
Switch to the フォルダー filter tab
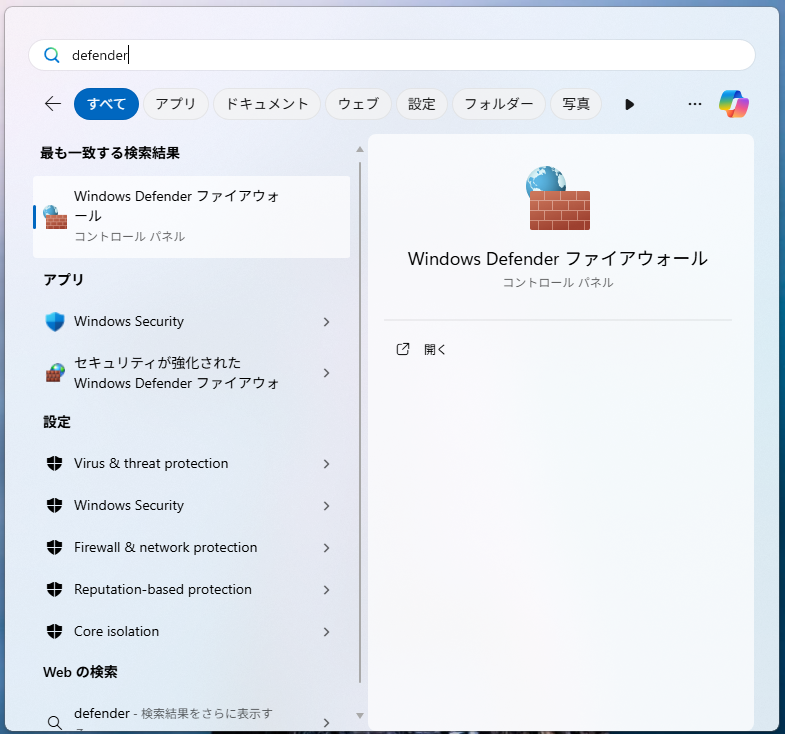click(x=499, y=104)
